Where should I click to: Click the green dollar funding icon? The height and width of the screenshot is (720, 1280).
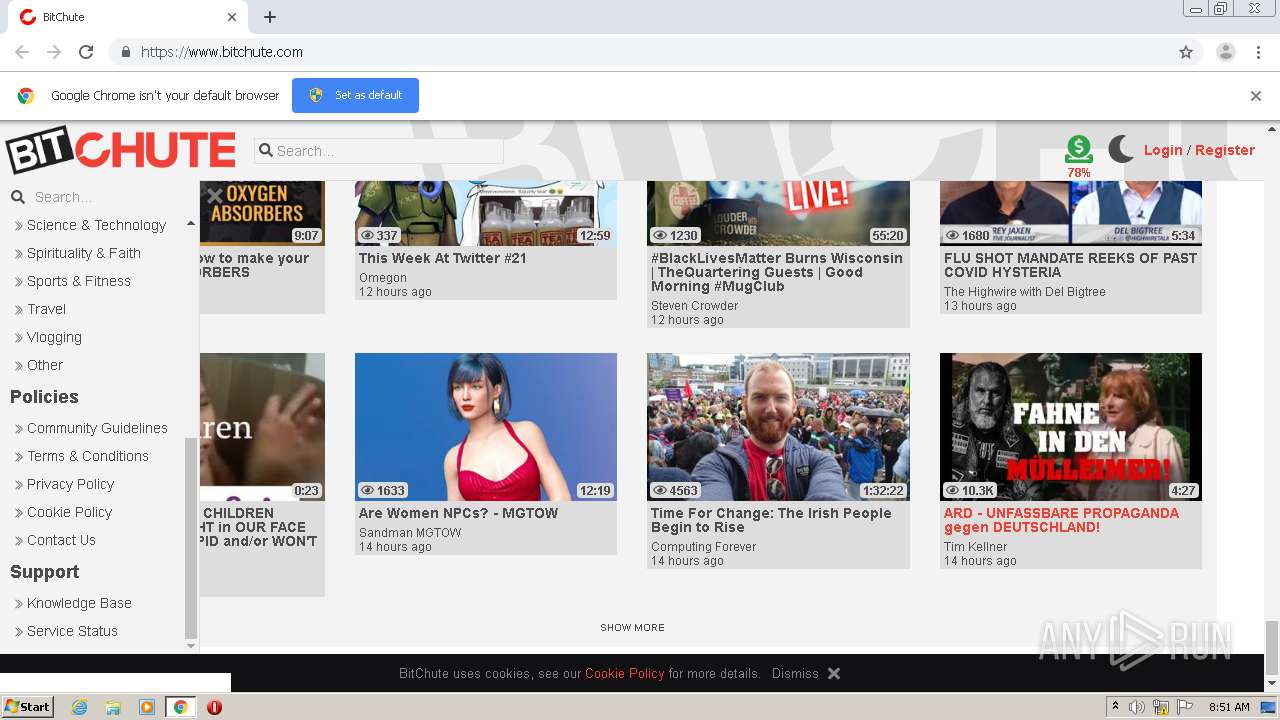click(x=1078, y=150)
